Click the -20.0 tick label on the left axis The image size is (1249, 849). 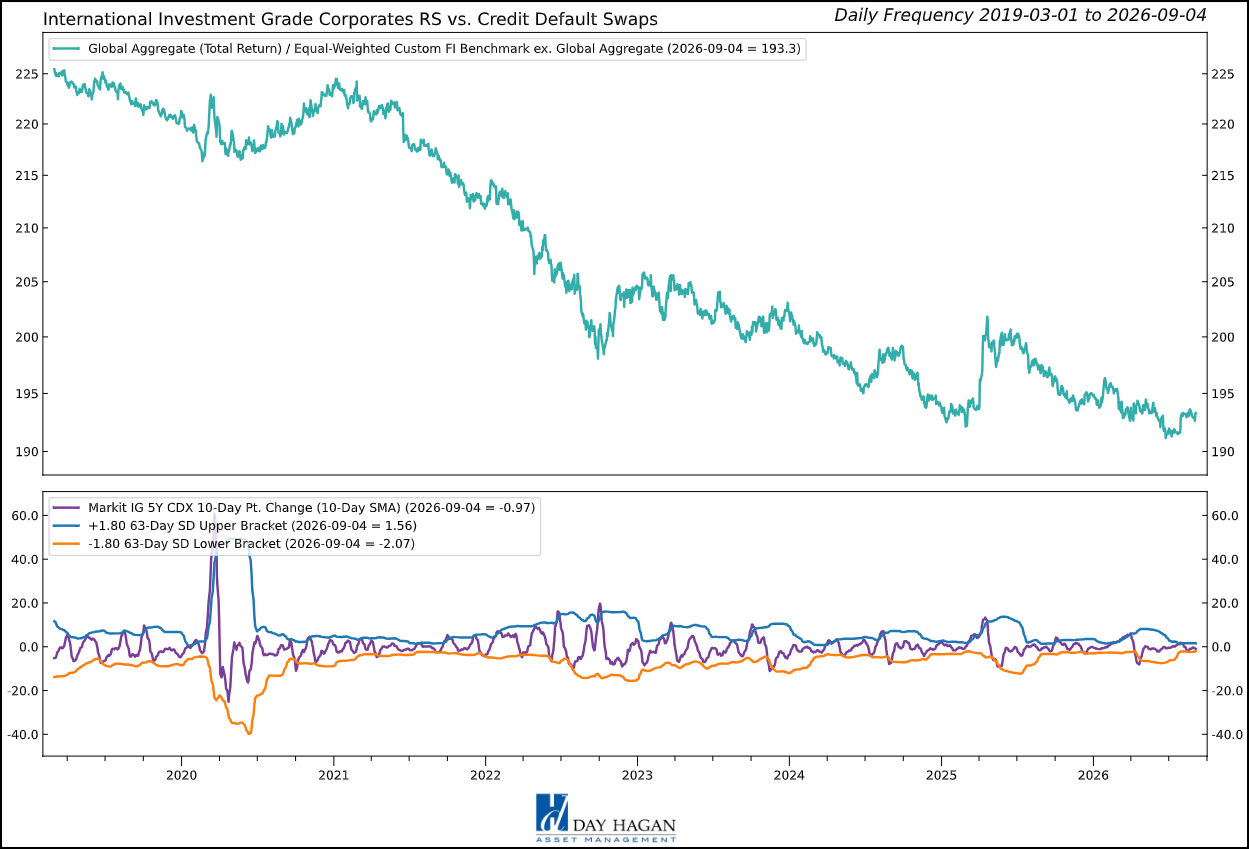(x=22, y=691)
